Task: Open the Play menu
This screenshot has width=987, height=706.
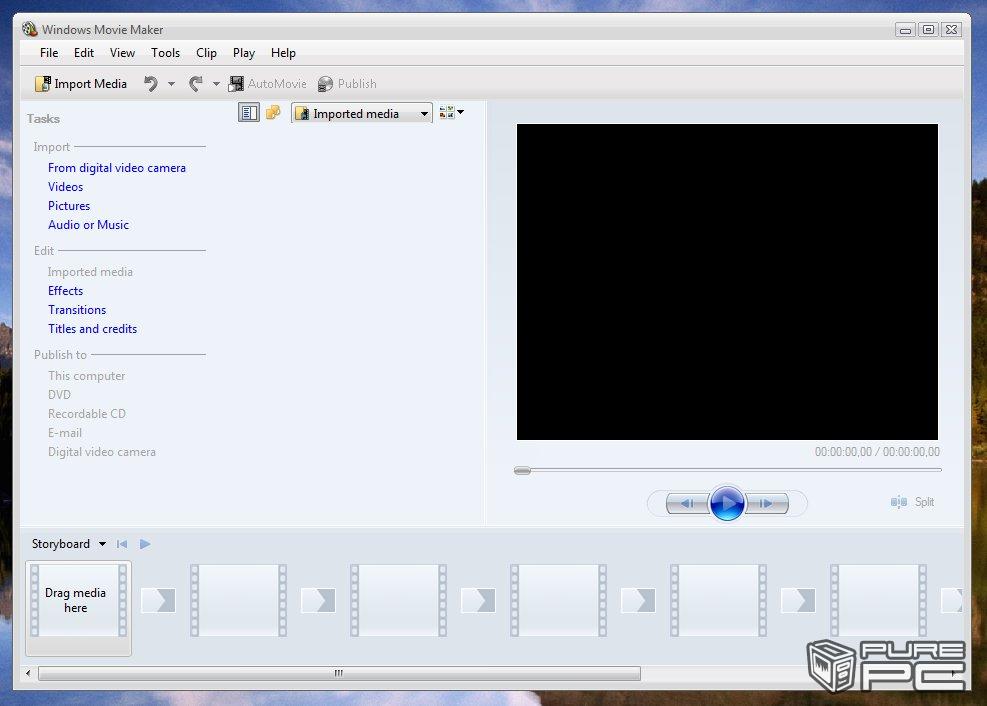Action: (244, 53)
